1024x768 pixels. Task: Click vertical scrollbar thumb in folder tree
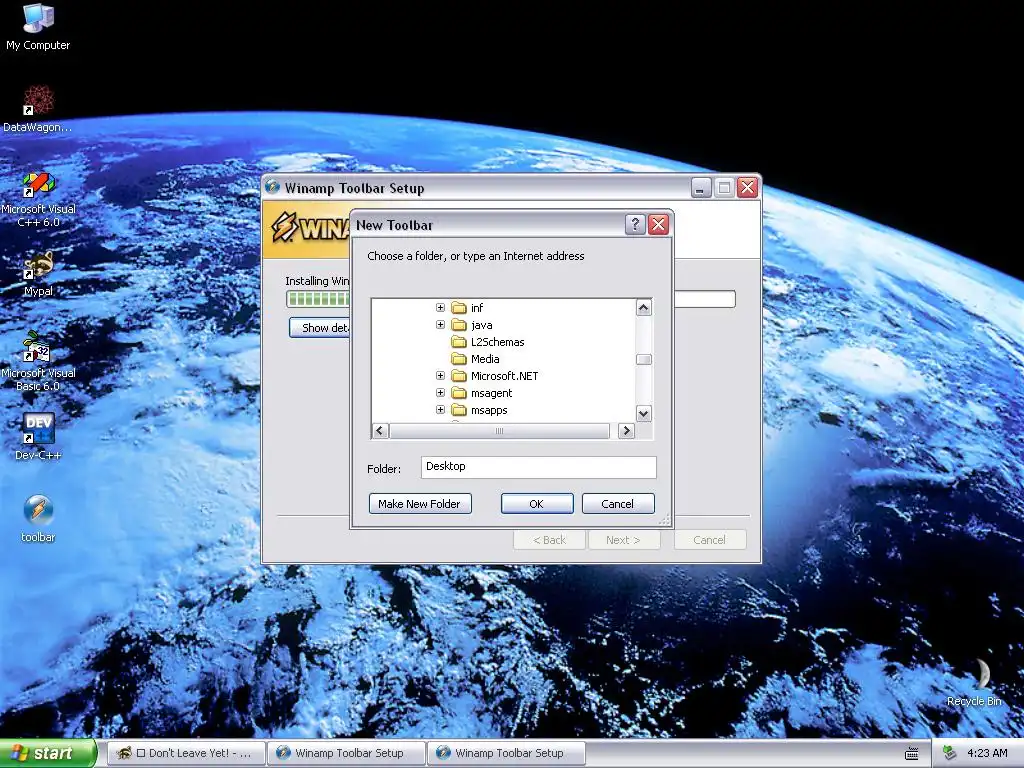coord(643,359)
